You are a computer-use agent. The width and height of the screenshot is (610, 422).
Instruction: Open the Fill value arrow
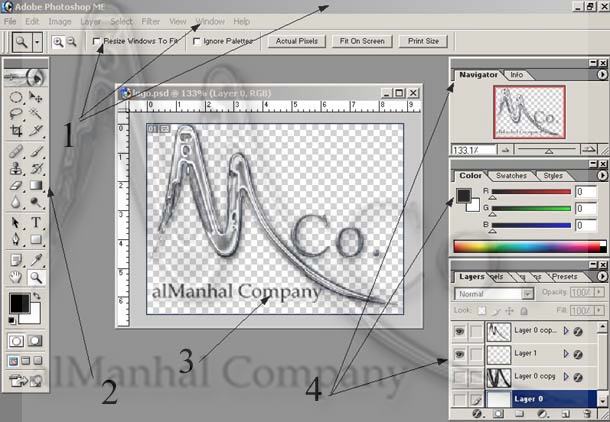[599, 310]
